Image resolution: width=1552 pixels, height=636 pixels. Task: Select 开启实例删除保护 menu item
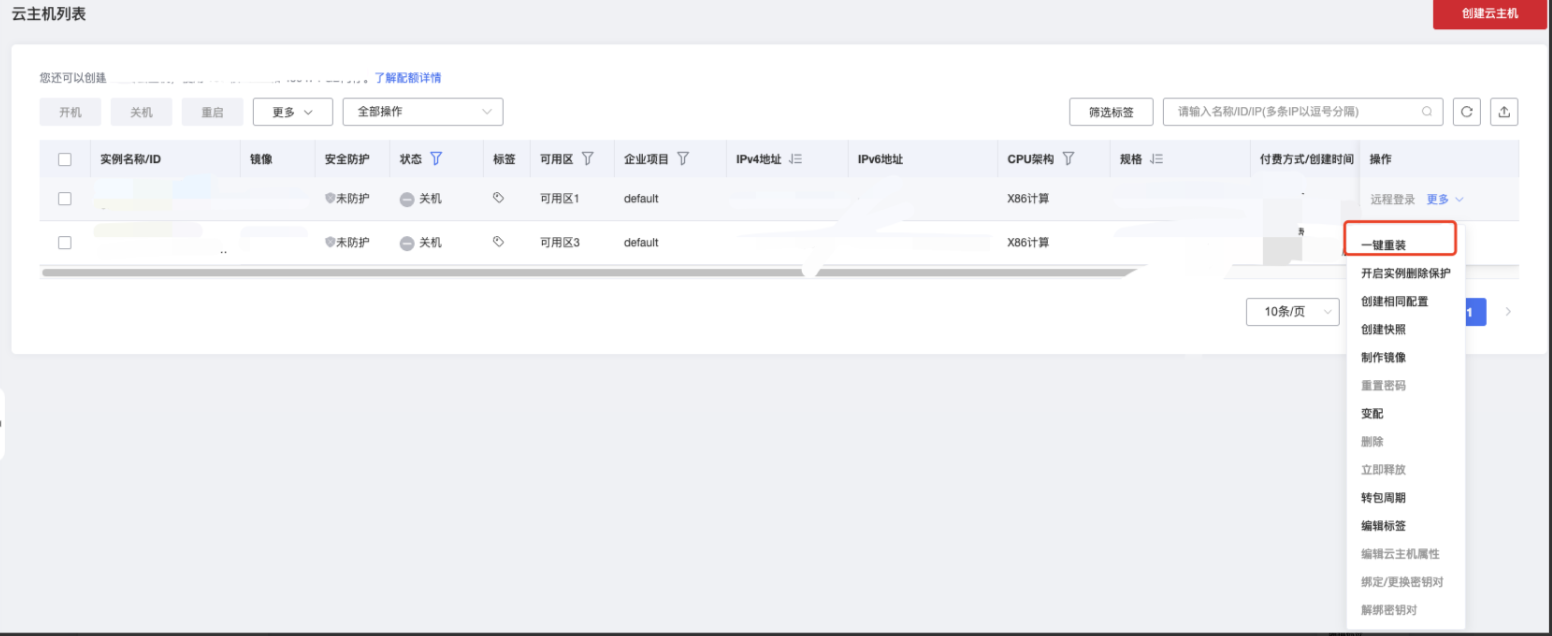click(x=1406, y=273)
